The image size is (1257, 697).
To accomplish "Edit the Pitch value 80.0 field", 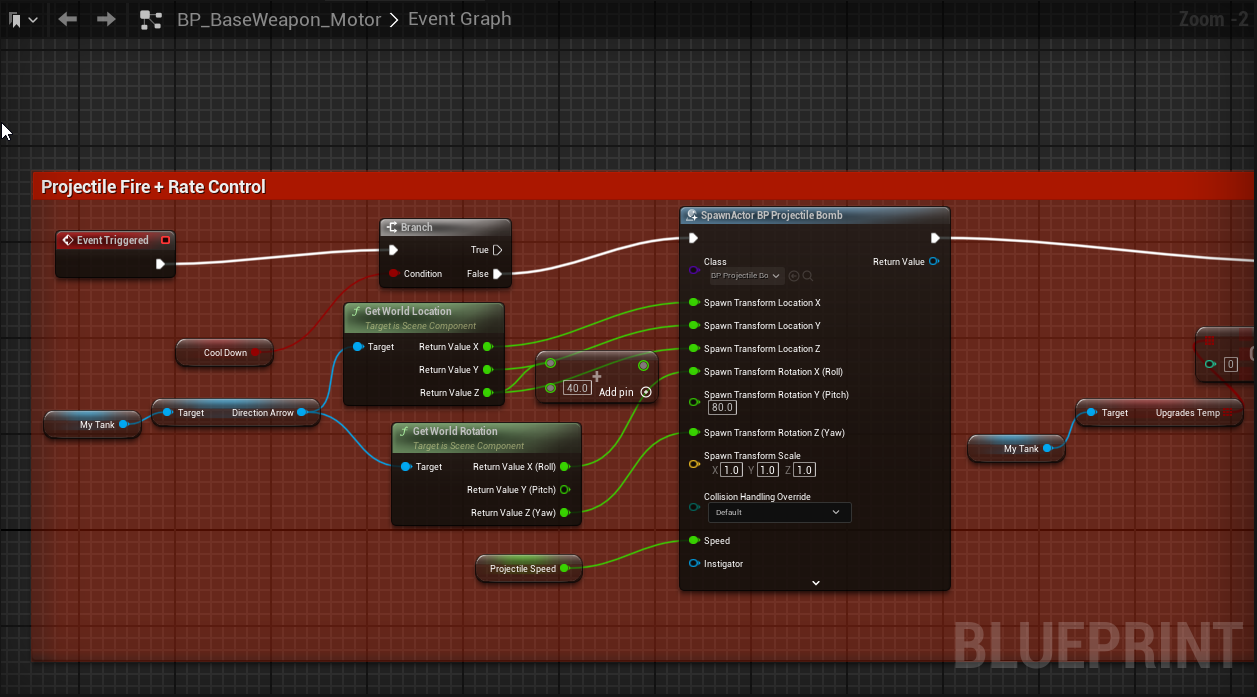I will coord(722,407).
